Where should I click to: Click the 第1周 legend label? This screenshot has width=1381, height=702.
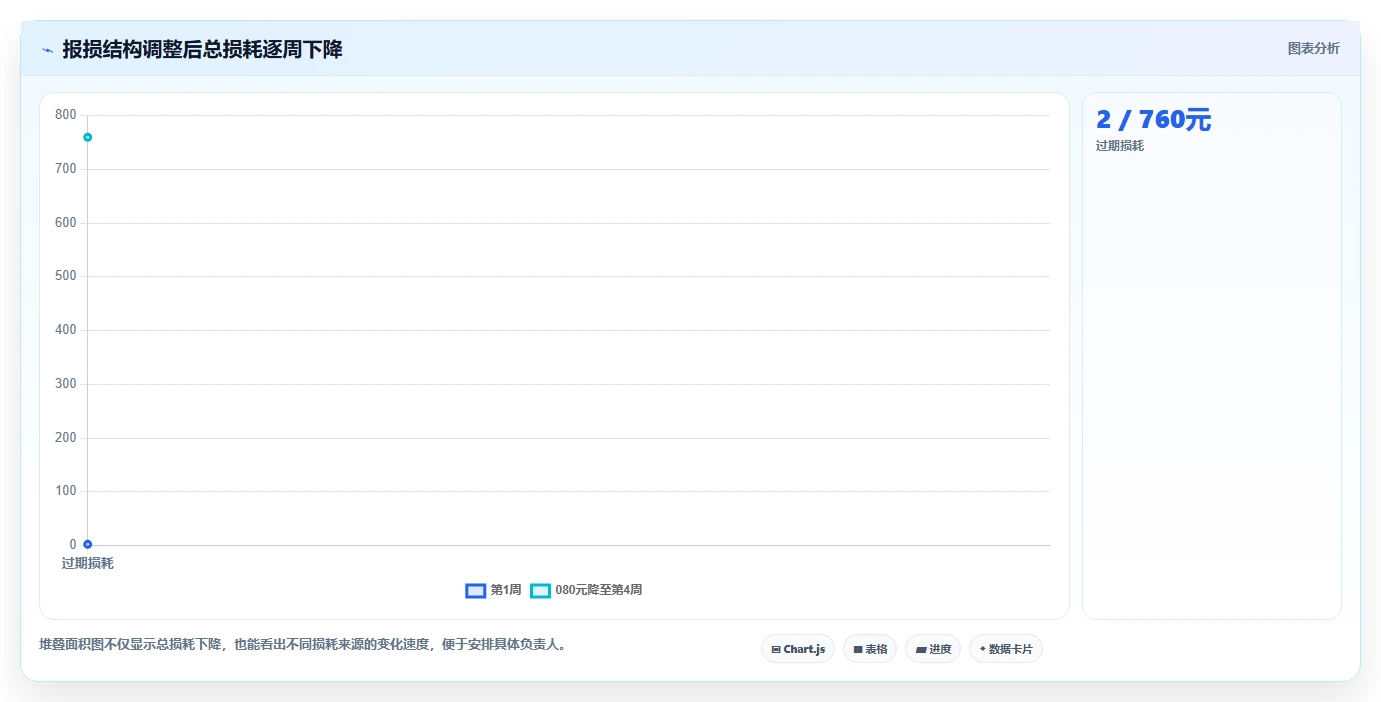coord(506,590)
